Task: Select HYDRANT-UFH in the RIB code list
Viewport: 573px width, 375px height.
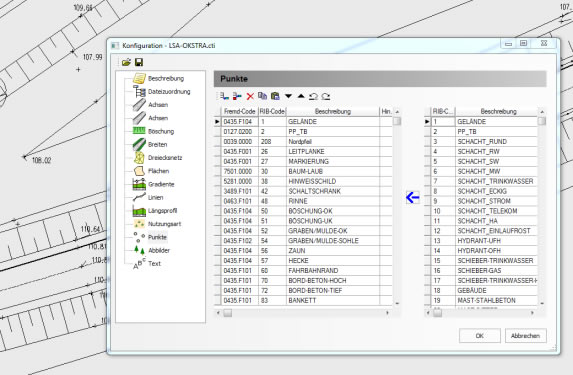Action: (481, 241)
